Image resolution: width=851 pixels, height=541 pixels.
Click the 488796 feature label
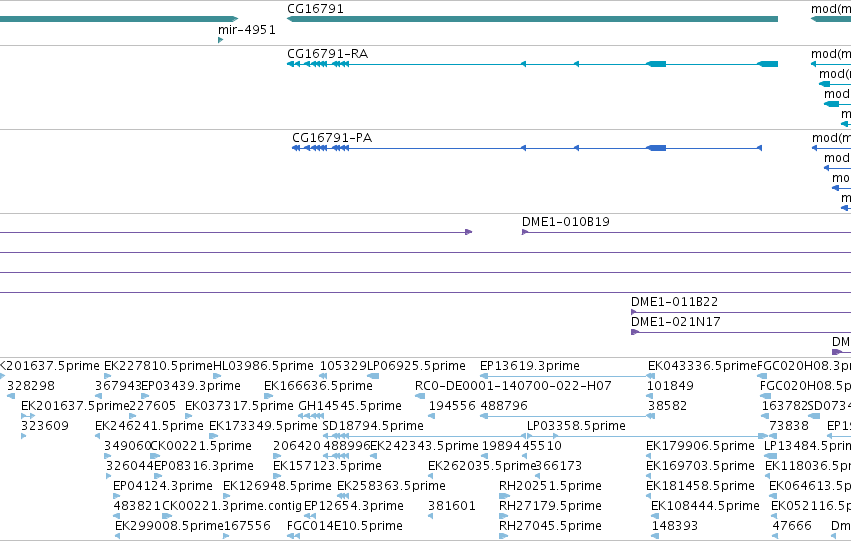pos(504,406)
